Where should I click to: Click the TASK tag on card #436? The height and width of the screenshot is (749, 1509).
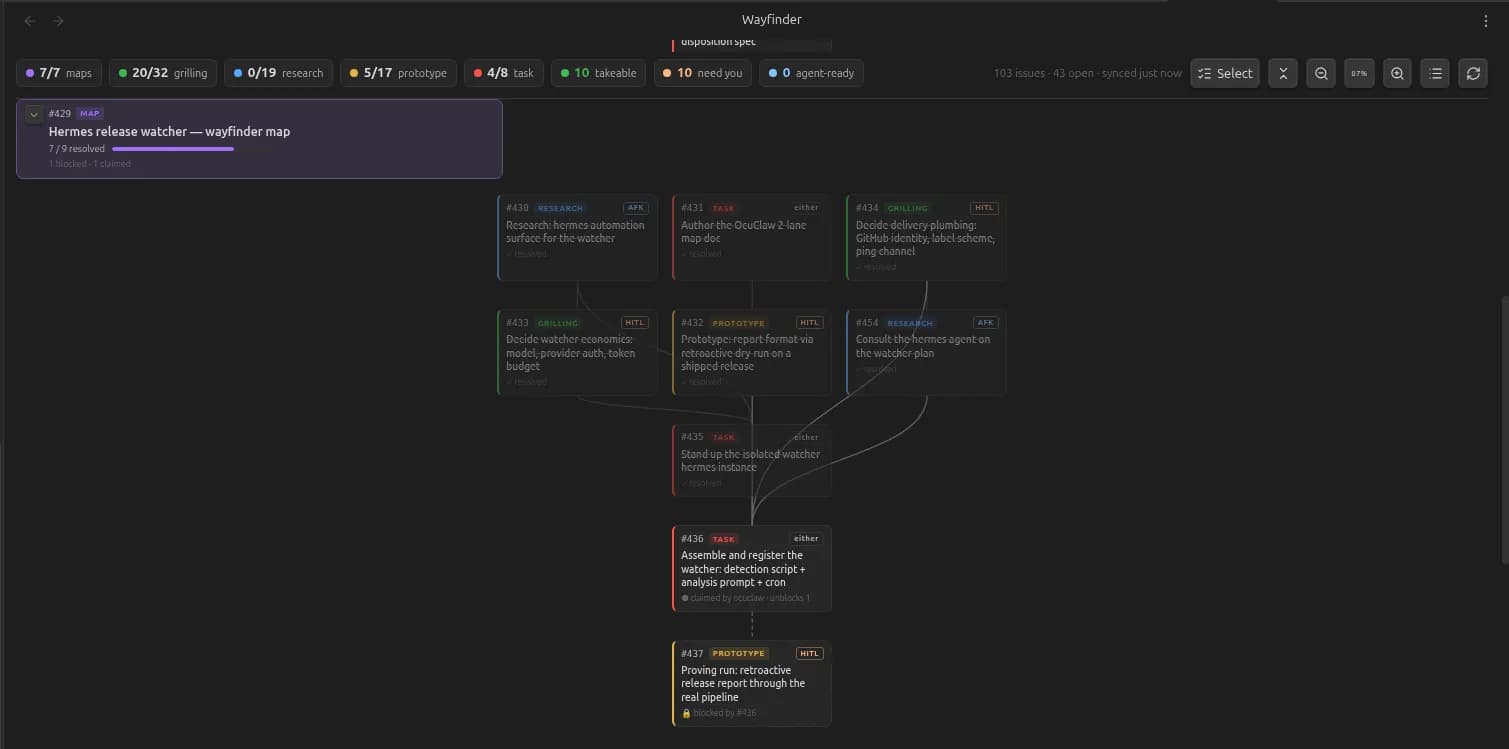click(723, 539)
